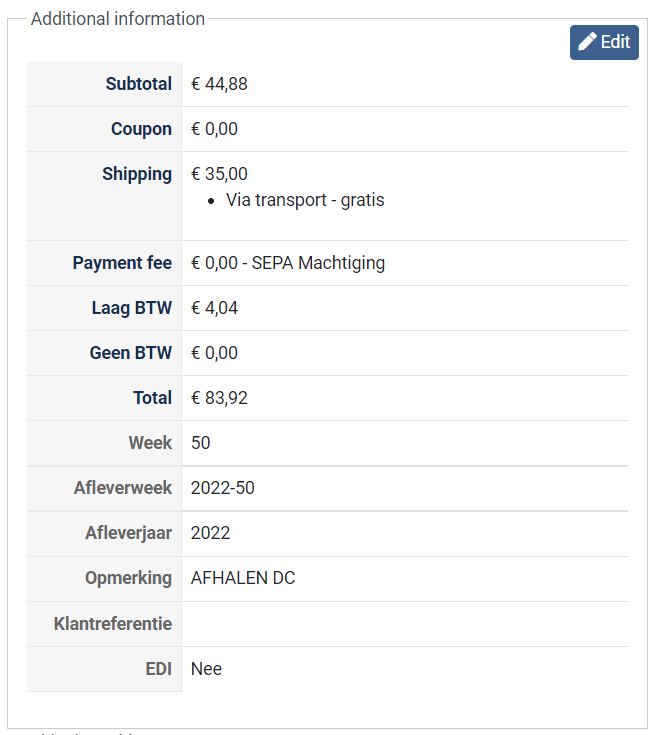
Task: Click the EDI value Nee
Action: click(206, 669)
